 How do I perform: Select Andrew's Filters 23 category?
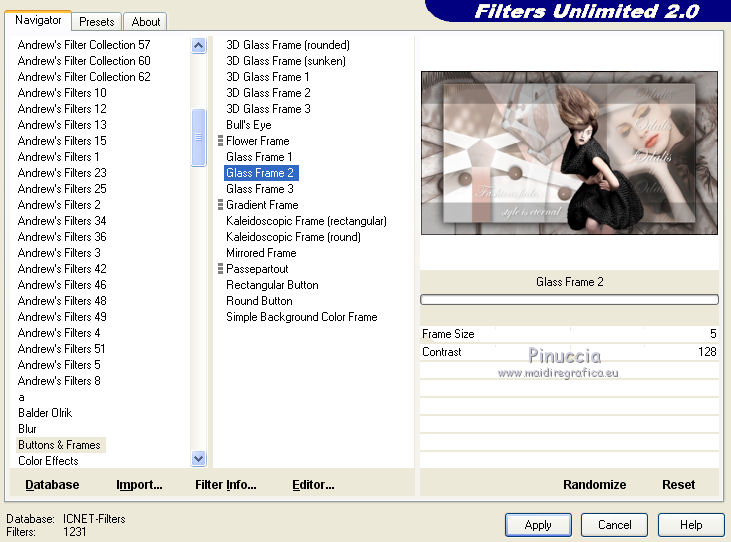click(62, 173)
